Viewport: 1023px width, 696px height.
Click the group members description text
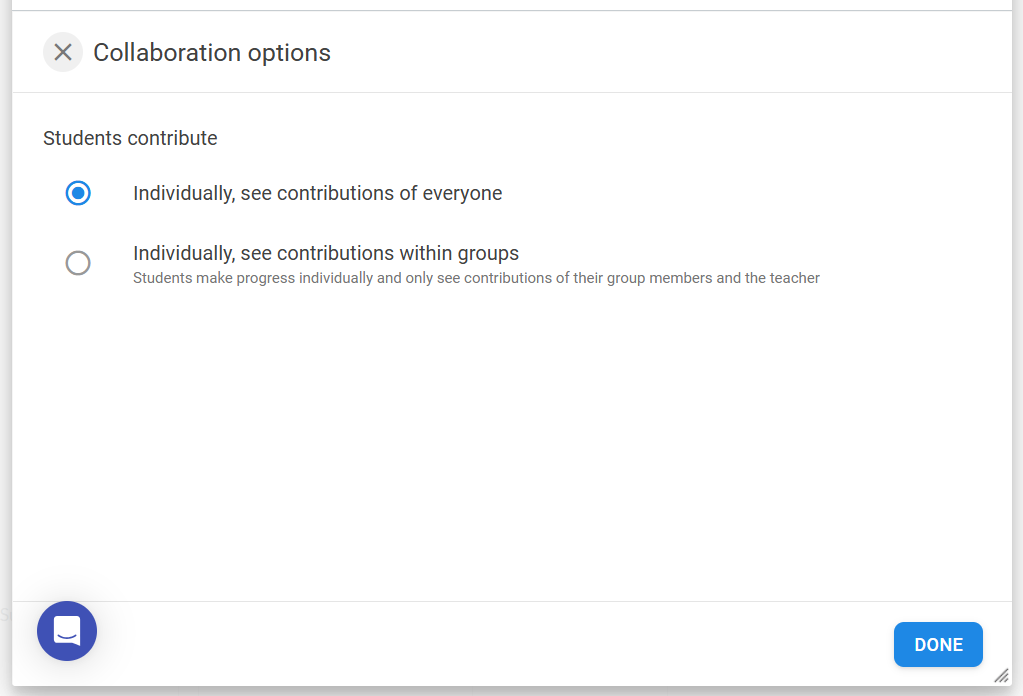click(476, 278)
